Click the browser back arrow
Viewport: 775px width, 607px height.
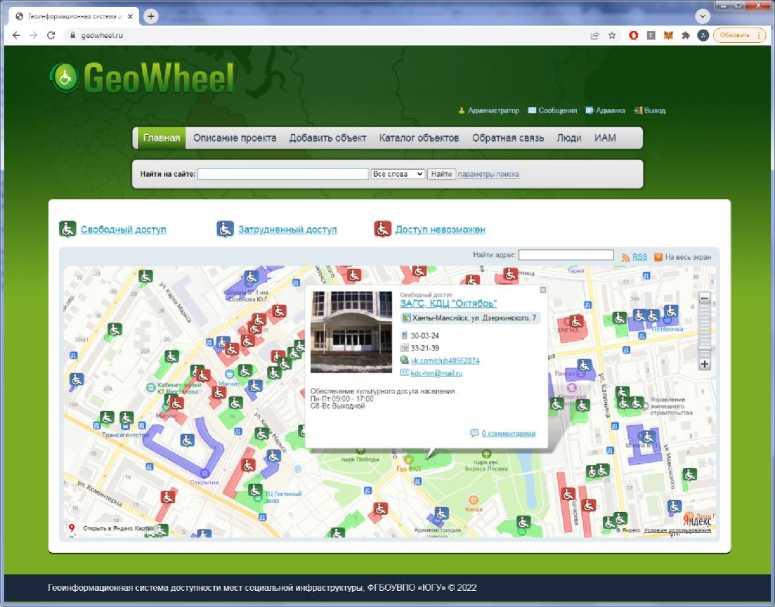16,36
